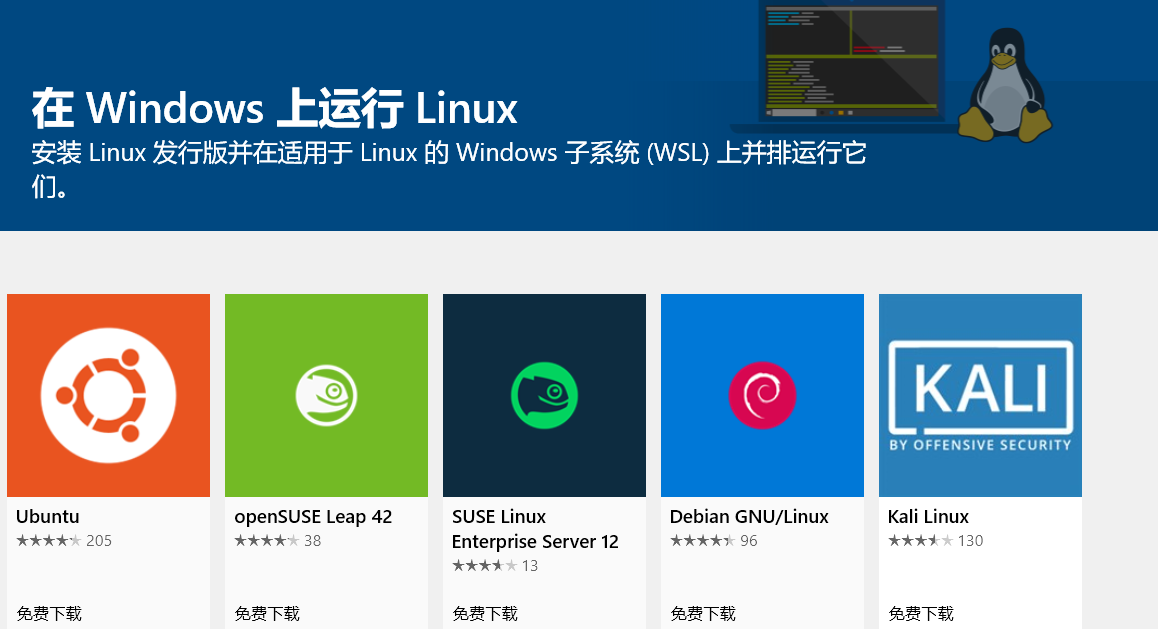Click Ubuntu's star rating with 205 reviews

click(x=64, y=541)
